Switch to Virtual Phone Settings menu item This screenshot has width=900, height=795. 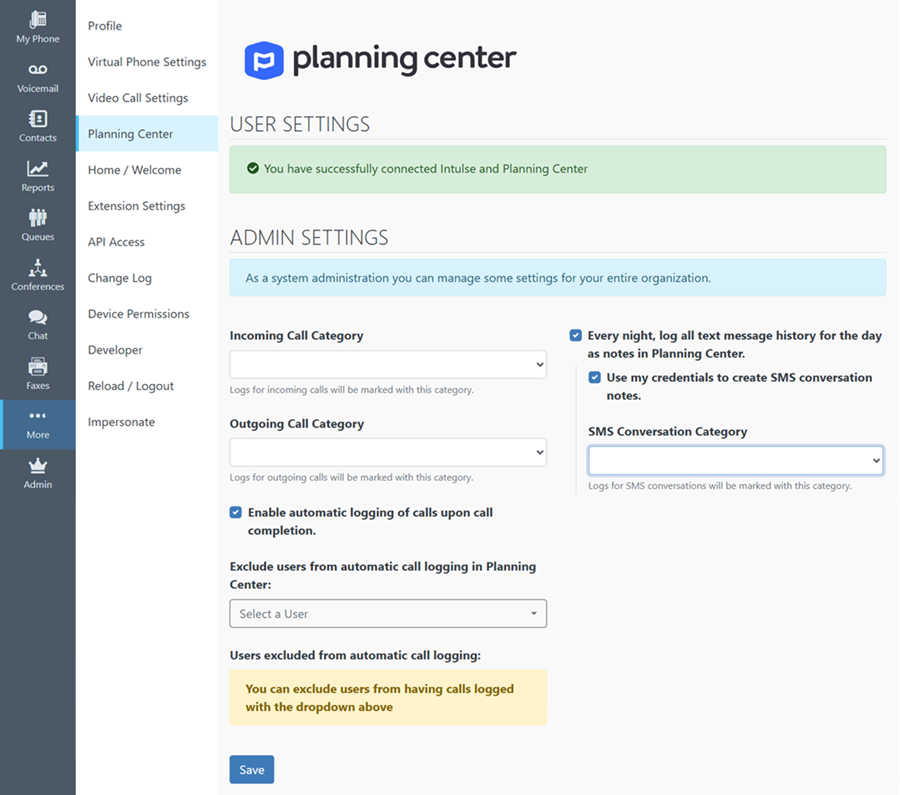pos(147,62)
